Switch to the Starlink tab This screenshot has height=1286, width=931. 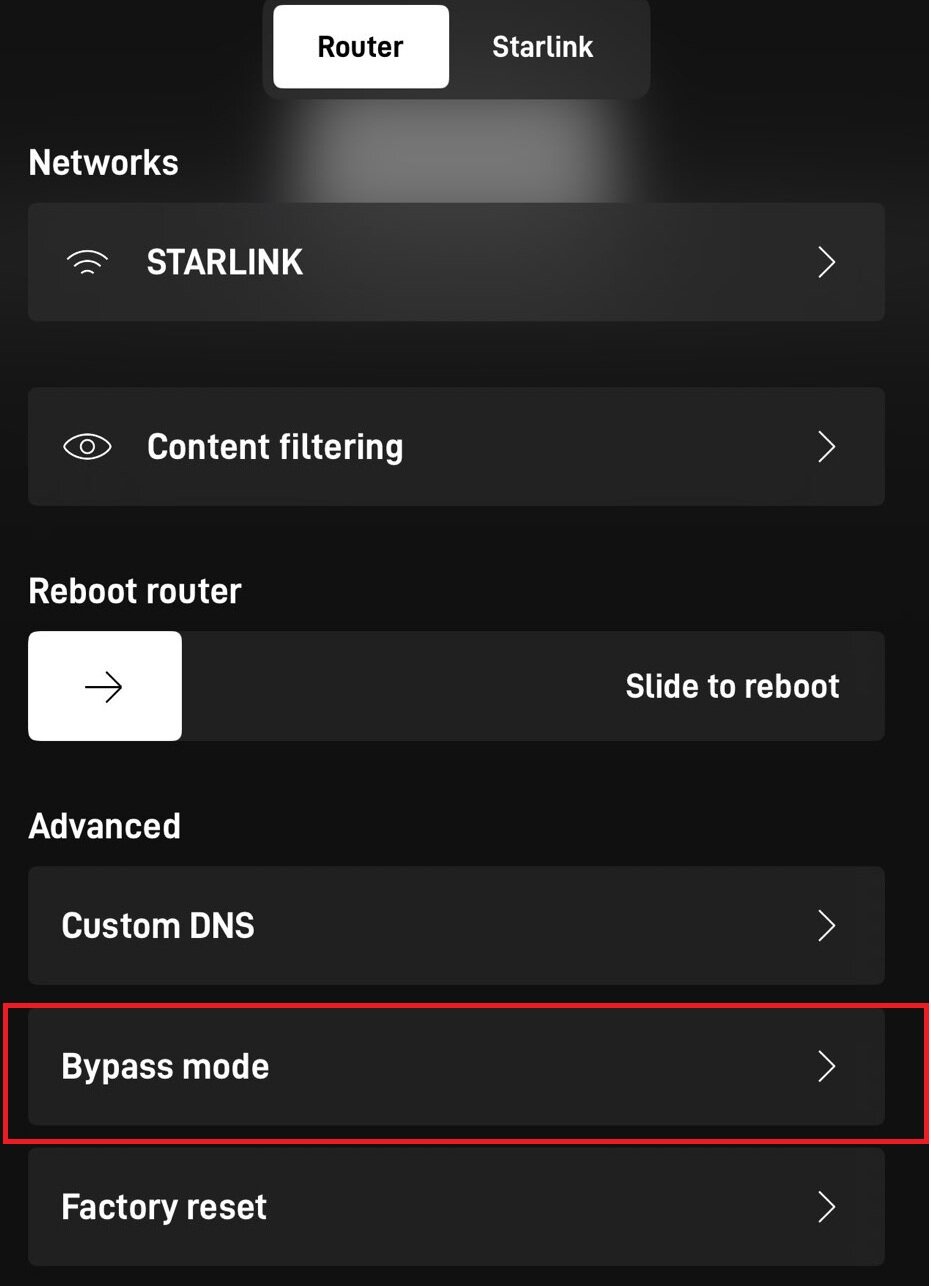coord(542,47)
